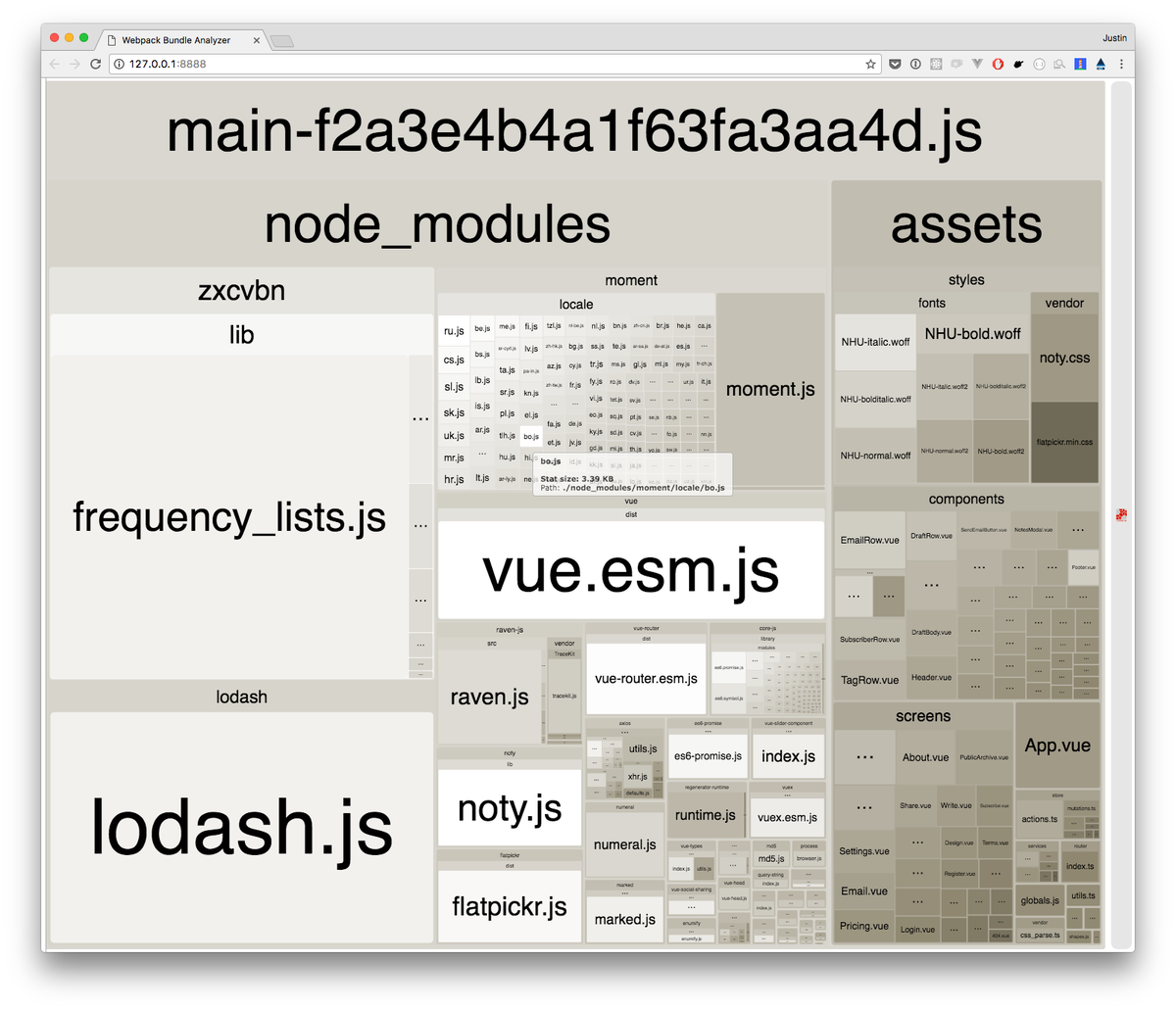The height and width of the screenshot is (1011, 1176).
Task: Reload the page
Action: pos(95,64)
